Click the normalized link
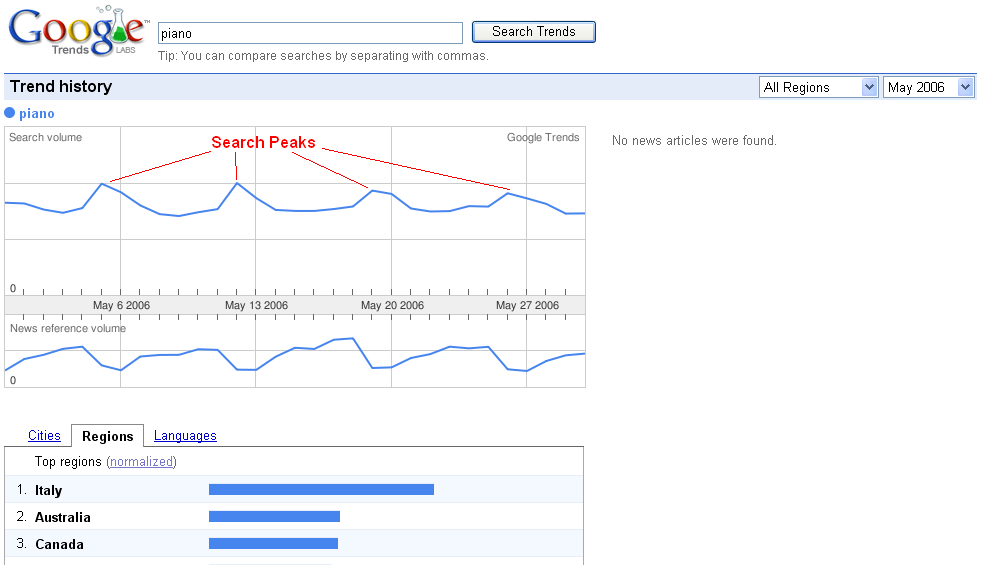The image size is (988, 565). (x=141, y=462)
